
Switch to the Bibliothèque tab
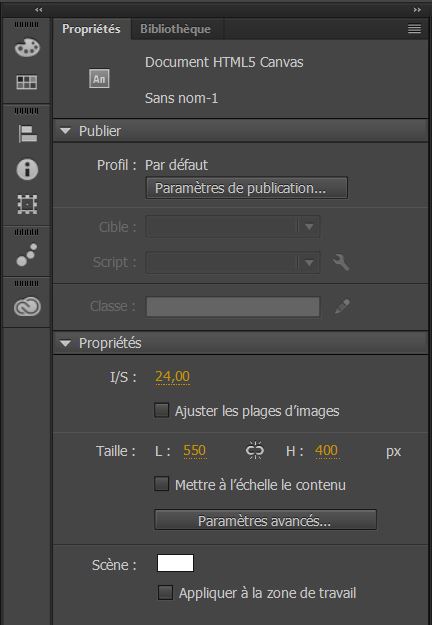175,29
